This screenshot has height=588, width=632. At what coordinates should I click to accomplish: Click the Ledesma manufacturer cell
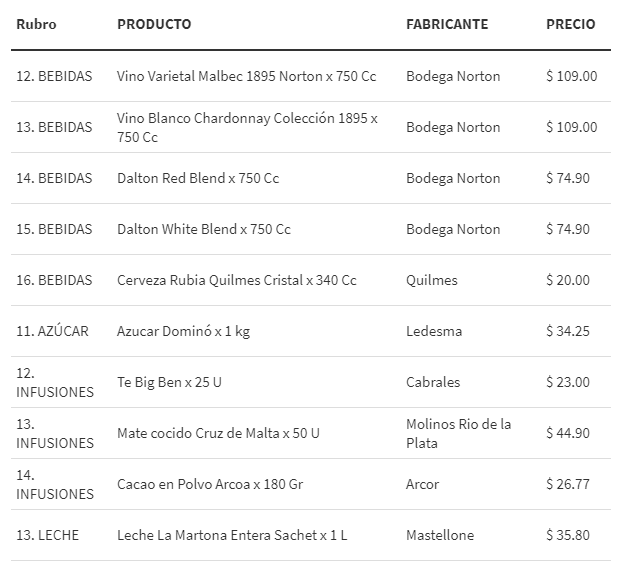tap(435, 331)
